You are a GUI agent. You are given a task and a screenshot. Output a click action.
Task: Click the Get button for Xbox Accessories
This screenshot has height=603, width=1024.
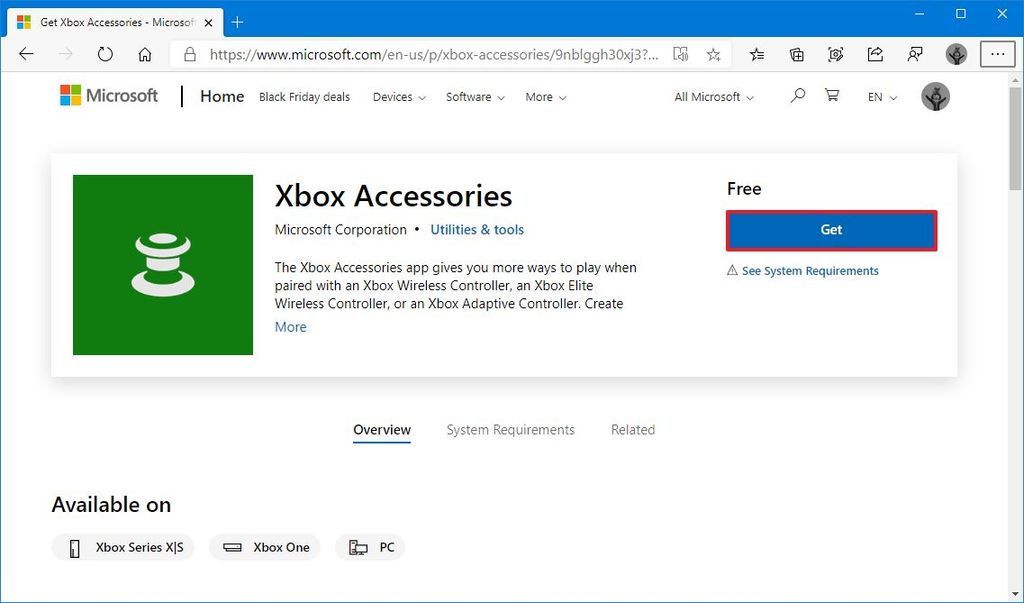tap(831, 229)
